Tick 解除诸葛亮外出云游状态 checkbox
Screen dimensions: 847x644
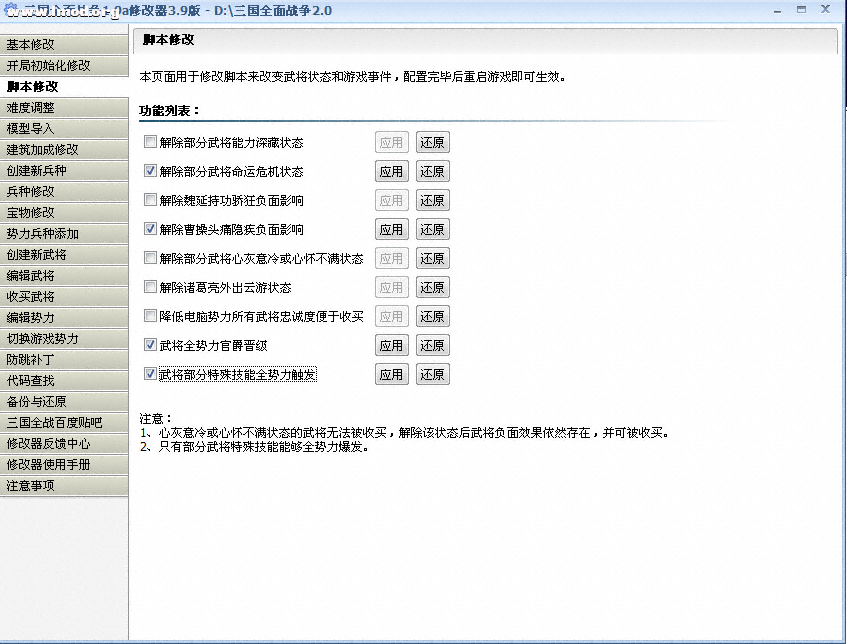click(151, 287)
